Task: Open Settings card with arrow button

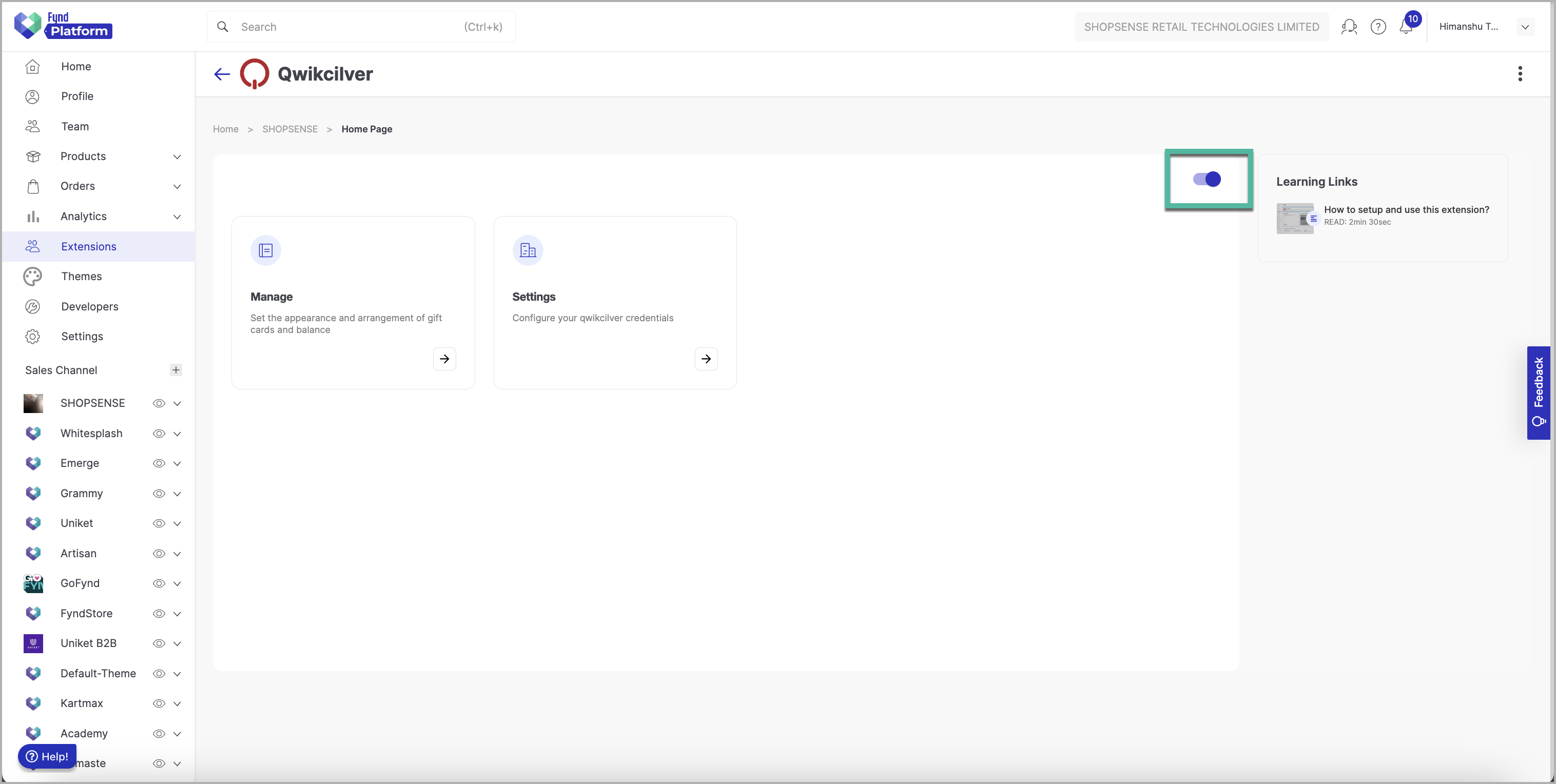Action: tap(706, 359)
